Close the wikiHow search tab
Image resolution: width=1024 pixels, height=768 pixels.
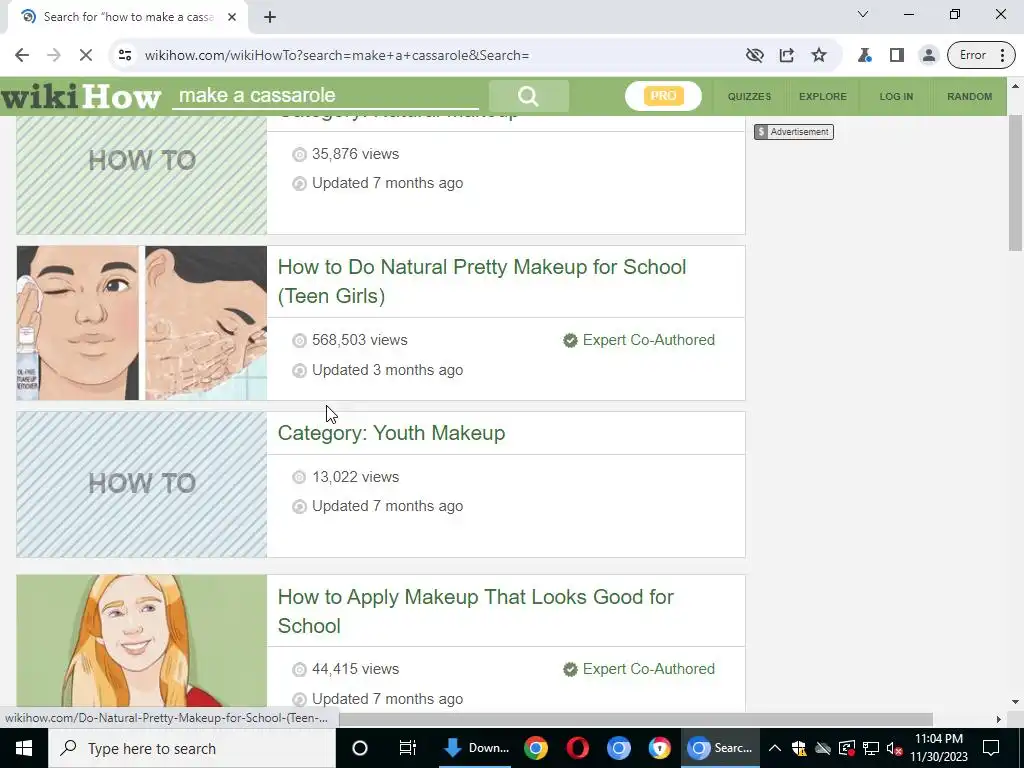coord(232,17)
